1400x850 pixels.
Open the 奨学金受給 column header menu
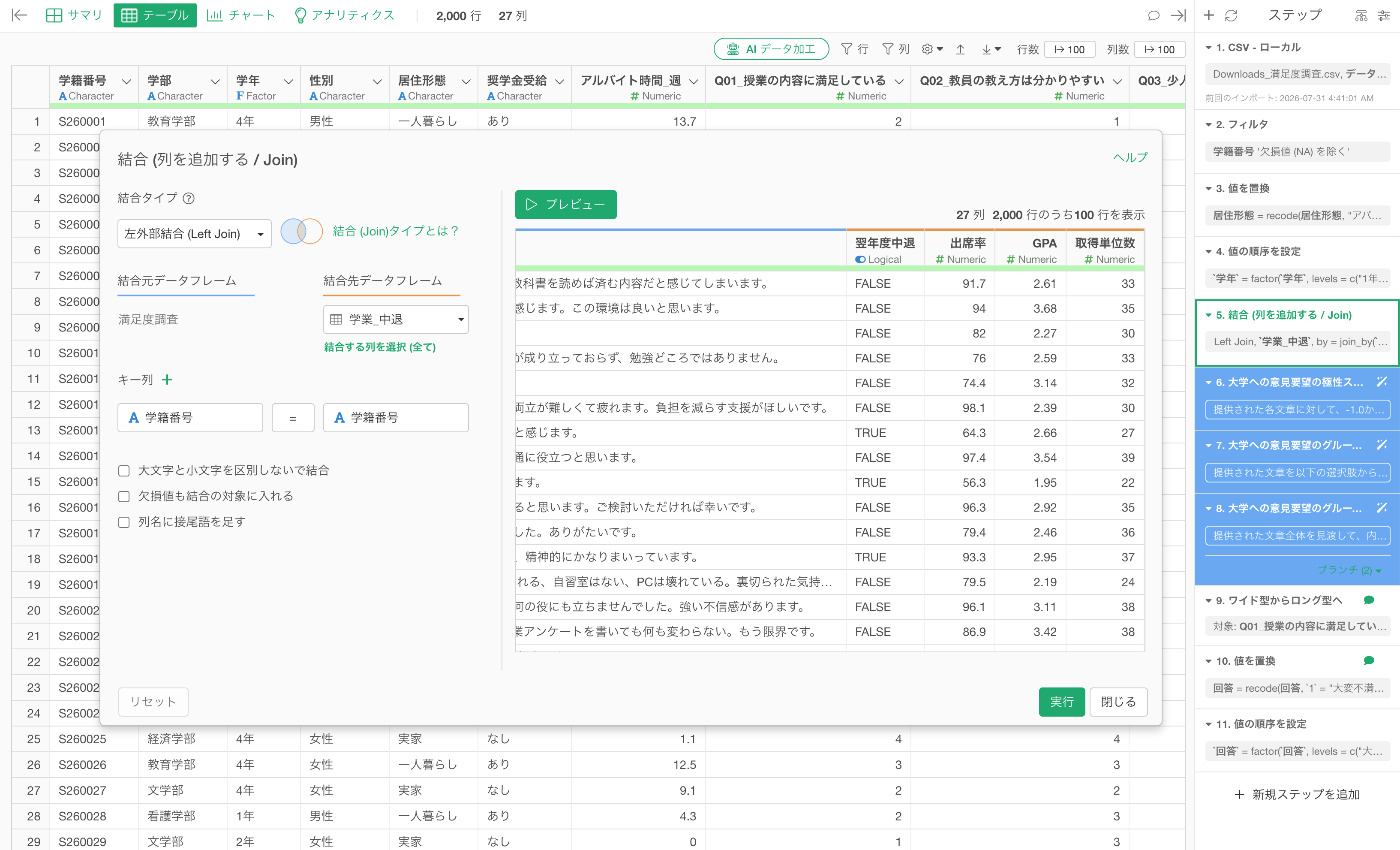[559, 81]
